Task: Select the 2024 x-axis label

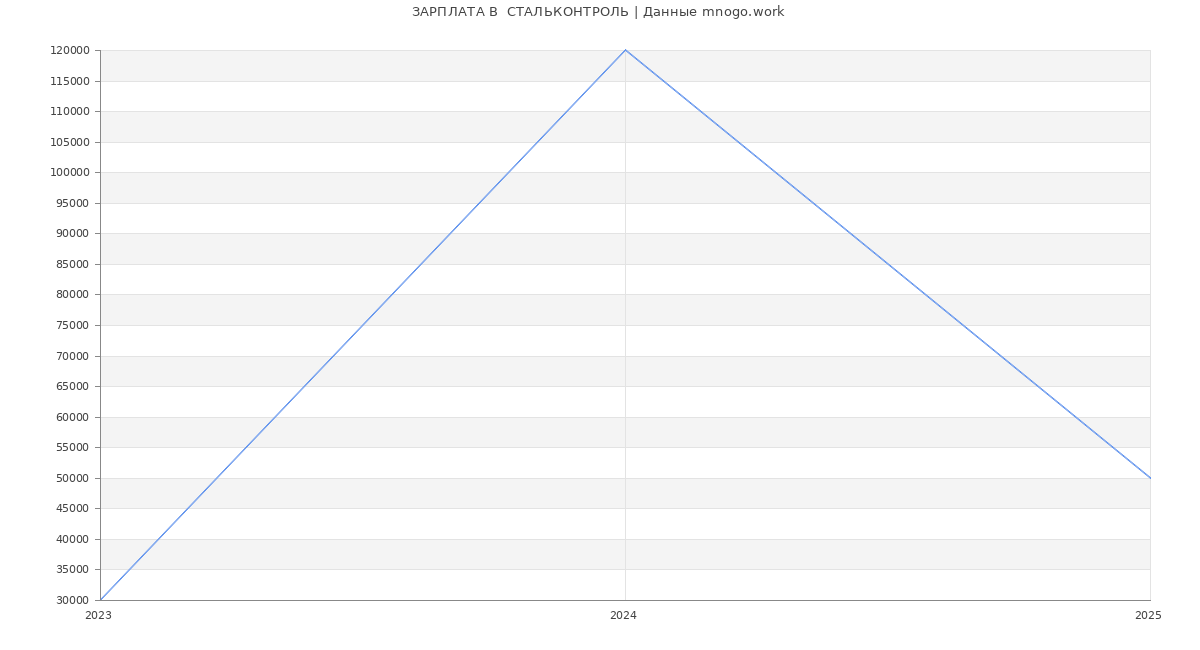Action: [x=623, y=616]
